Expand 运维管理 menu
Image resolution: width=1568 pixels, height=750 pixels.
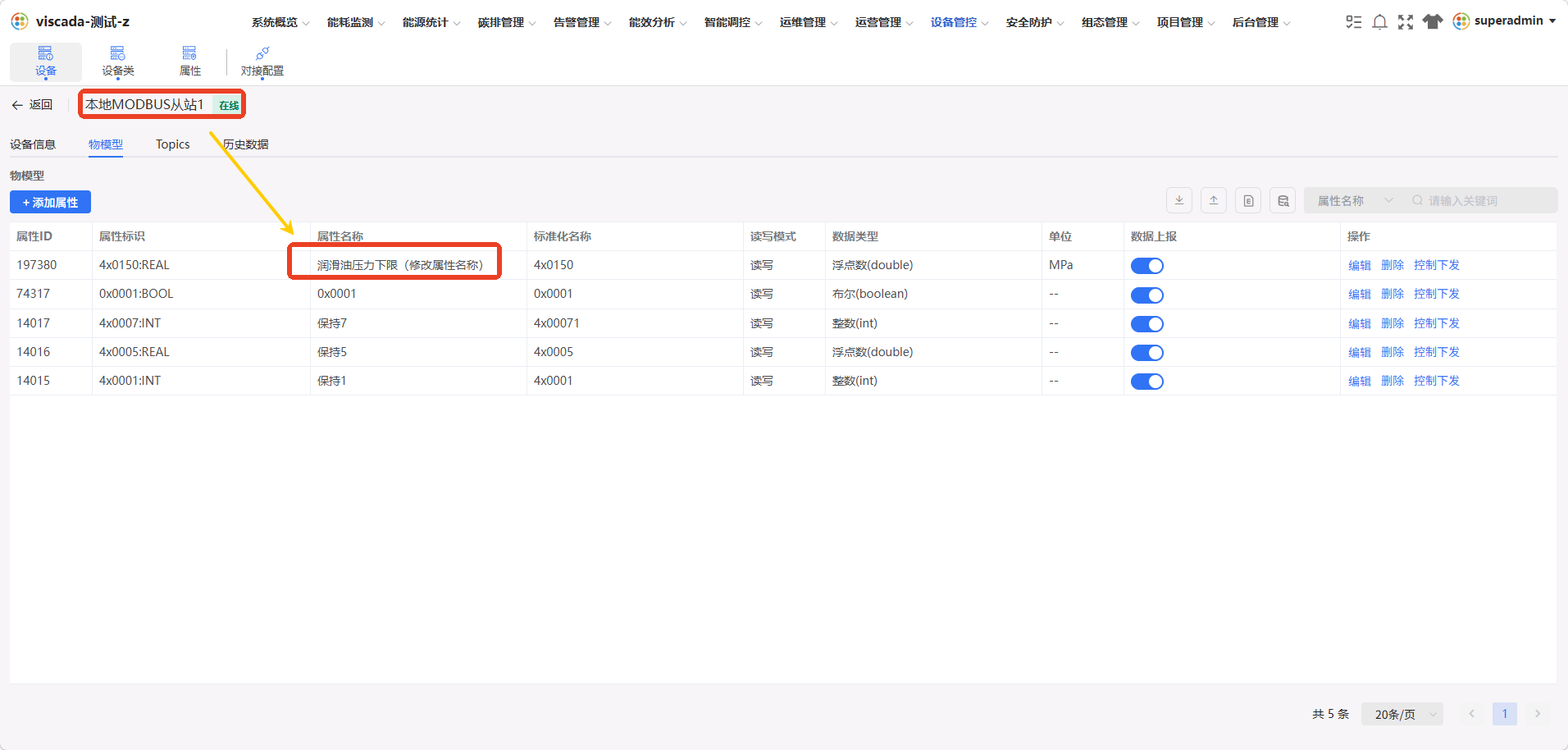(x=809, y=22)
